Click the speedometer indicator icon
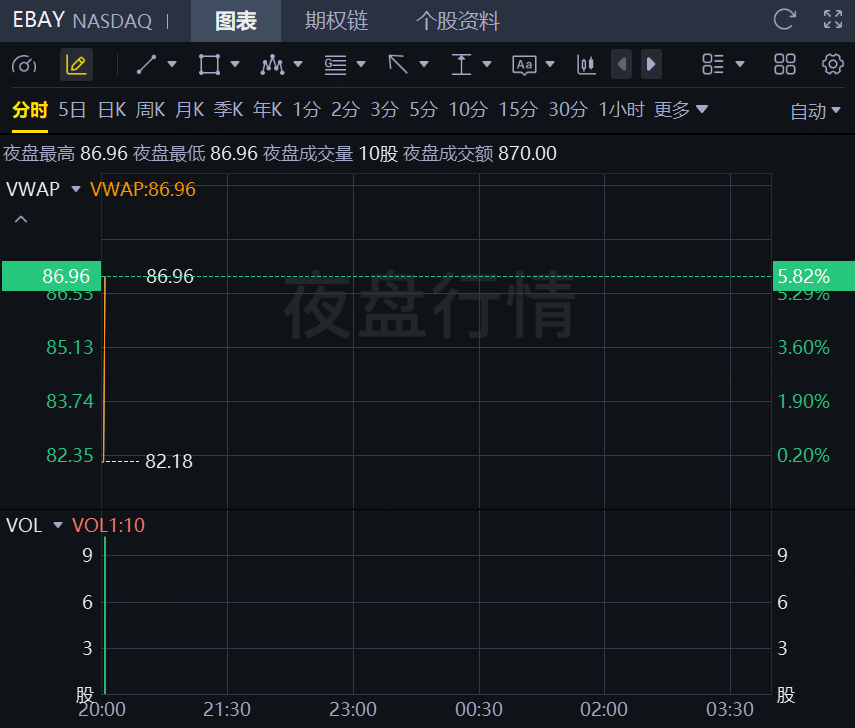 (x=24, y=65)
